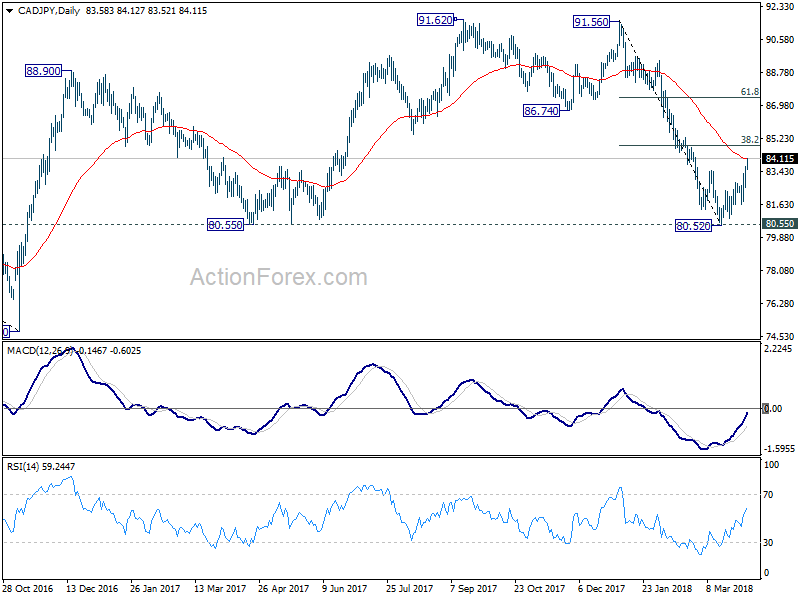
Task: Select the RSI 100 scale label
Action: pos(771,465)
